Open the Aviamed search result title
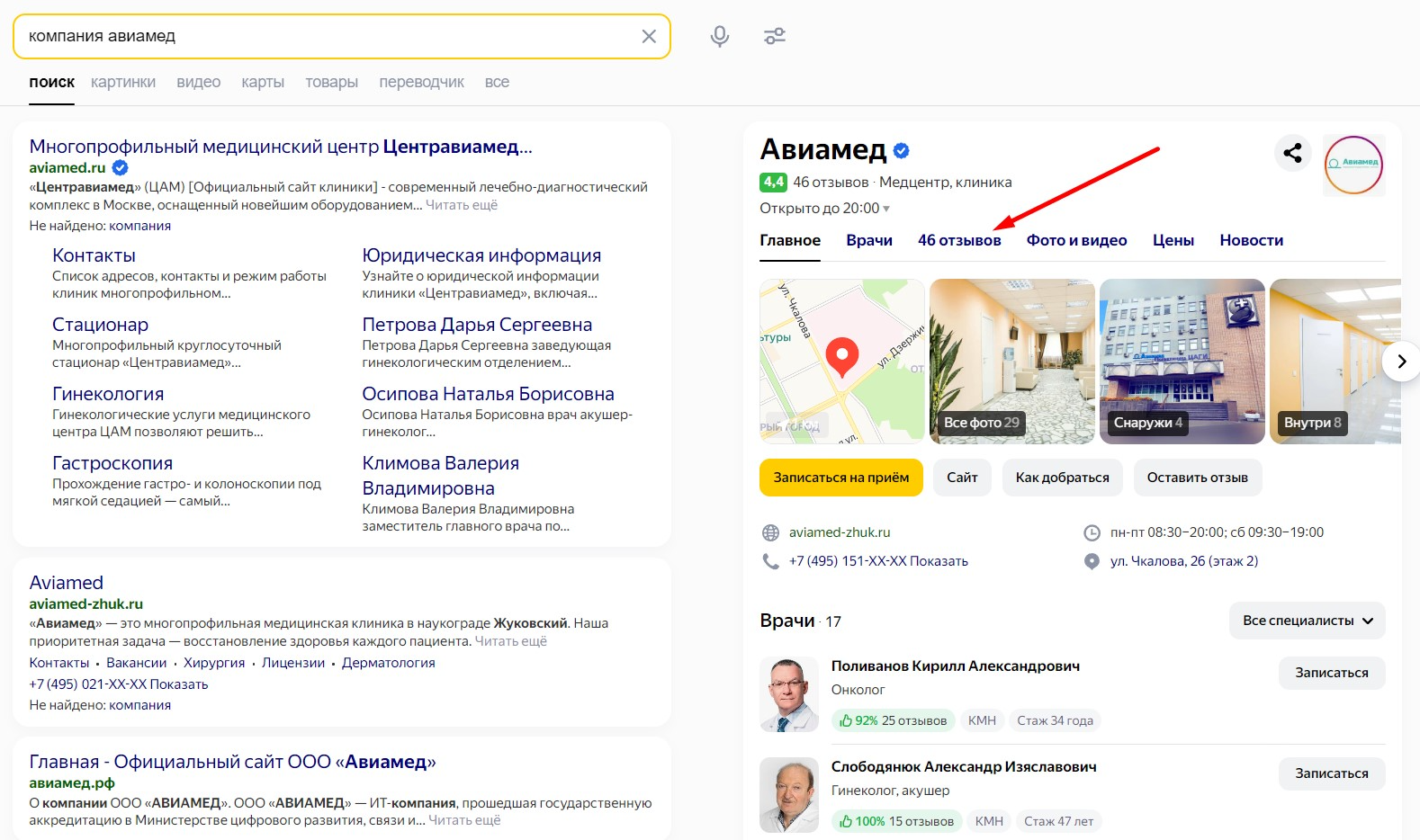Viewport: 1420px width, 840px height. point(67,583)
